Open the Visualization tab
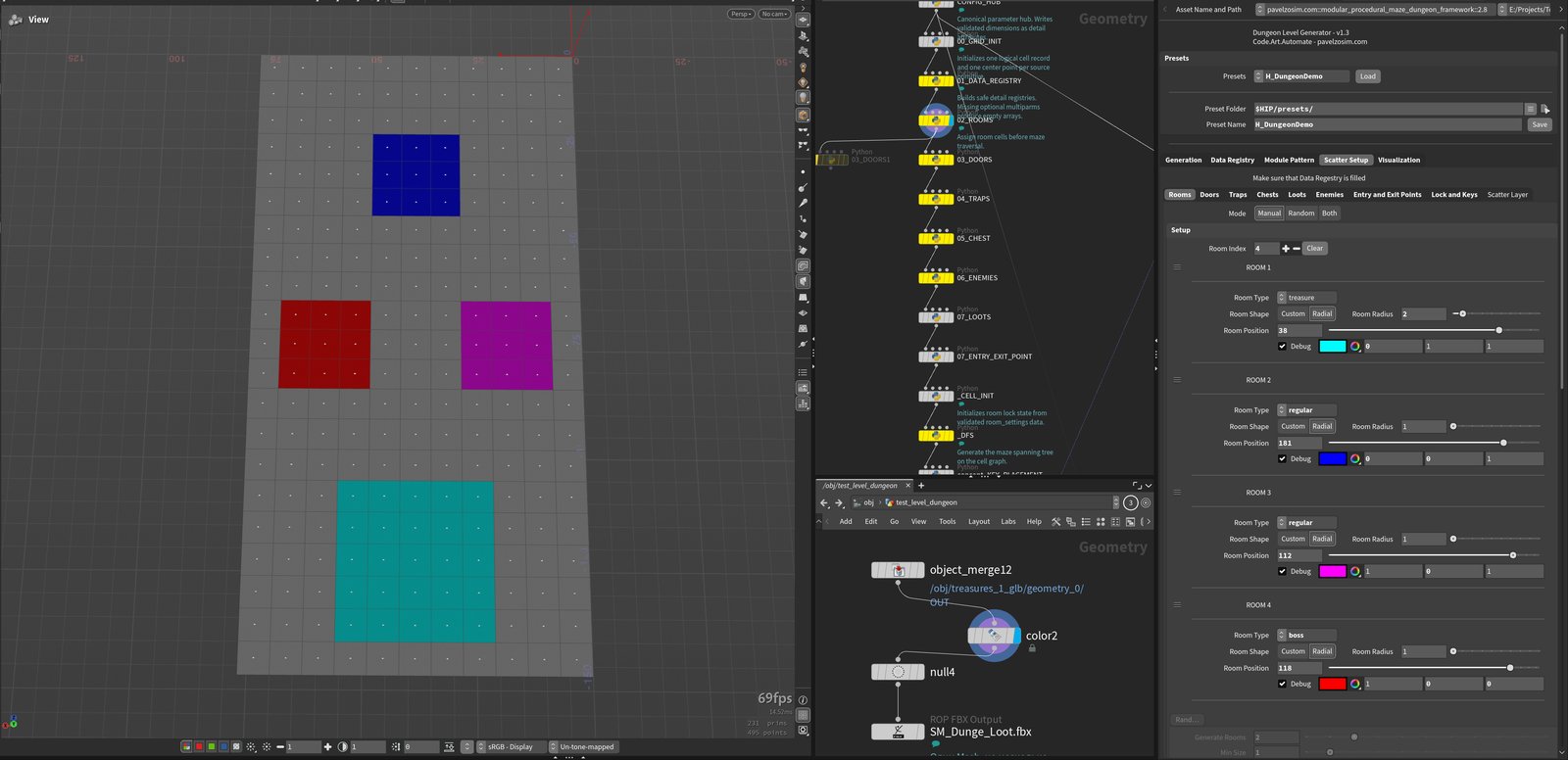 point(1398,161)
